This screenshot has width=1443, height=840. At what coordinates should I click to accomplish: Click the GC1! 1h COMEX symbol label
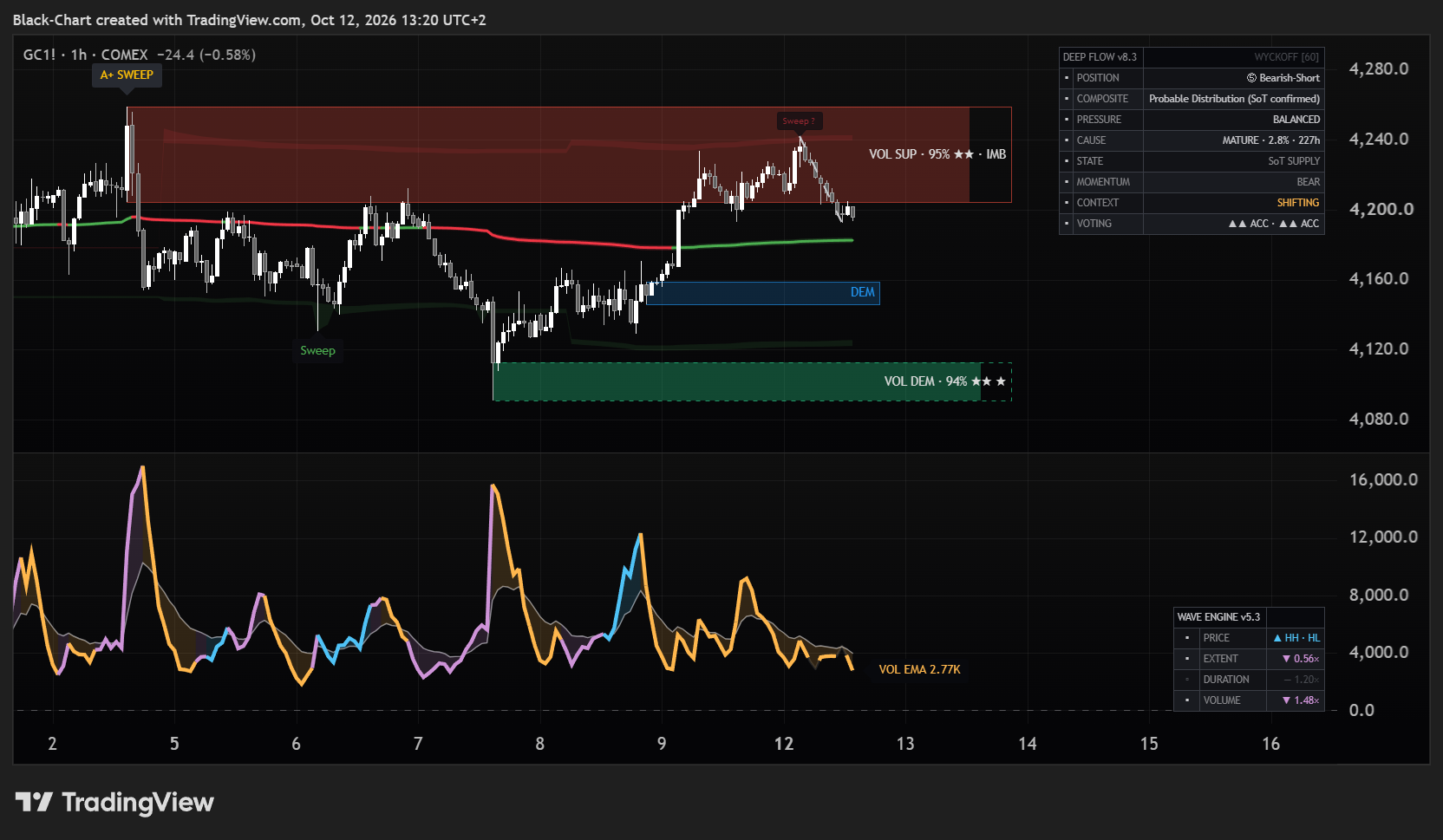tap(85, 55)
